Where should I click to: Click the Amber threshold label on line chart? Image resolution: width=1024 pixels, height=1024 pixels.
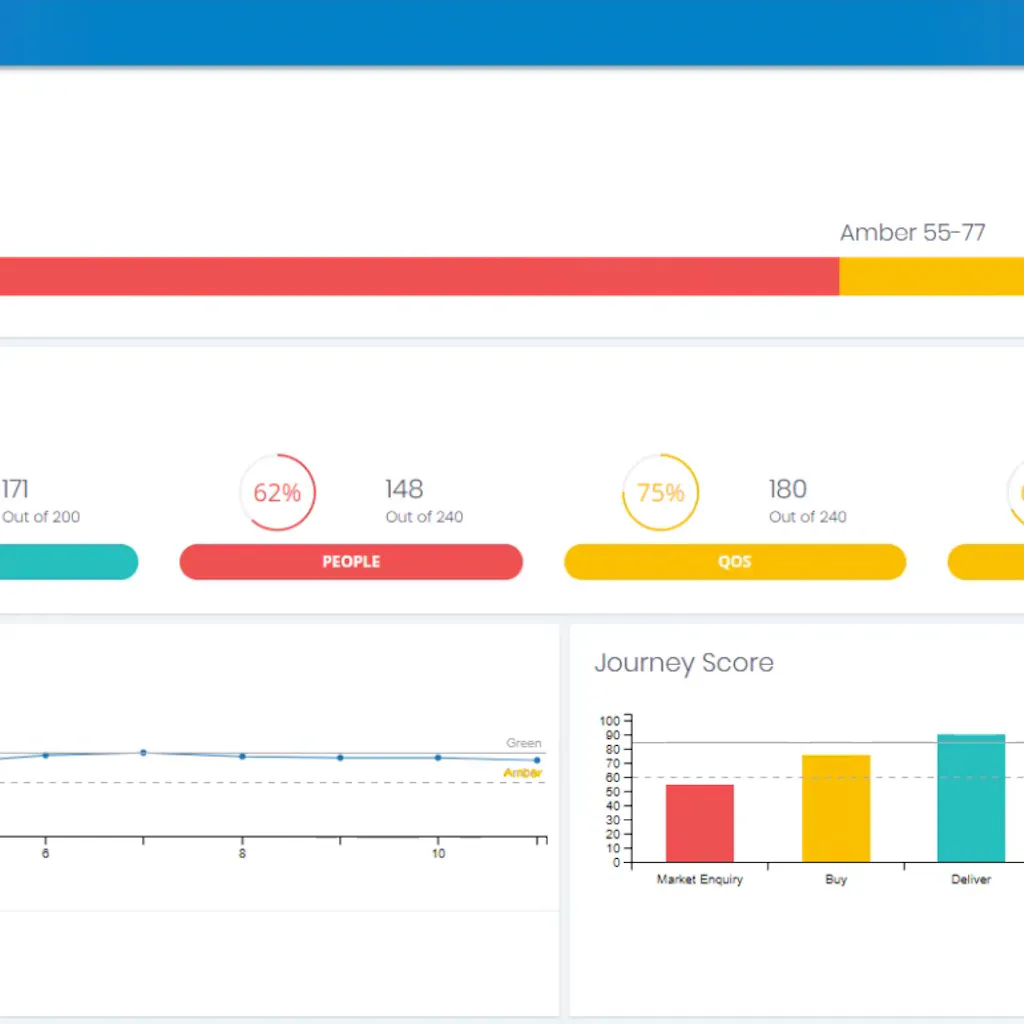point(523,773)
